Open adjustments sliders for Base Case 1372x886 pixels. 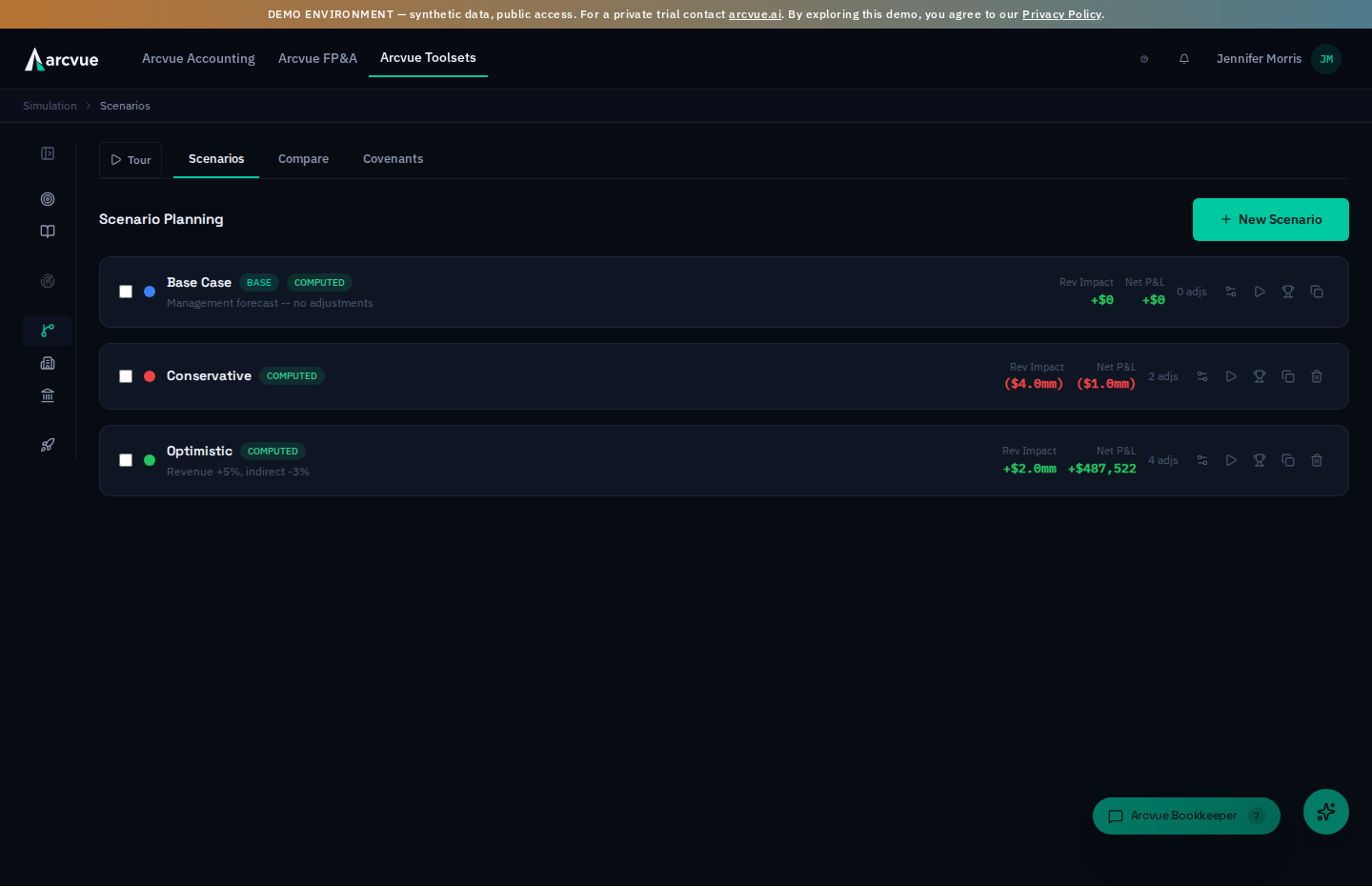(1231, 292)
